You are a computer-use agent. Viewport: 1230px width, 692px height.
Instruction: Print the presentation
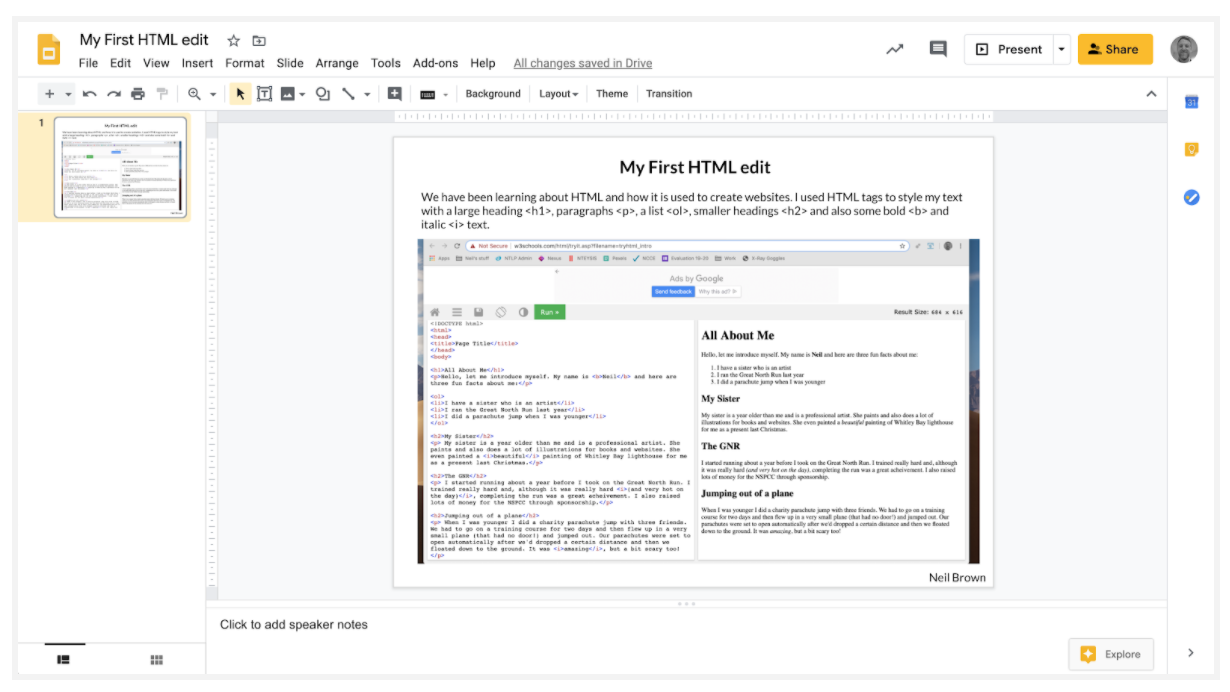coord(138,94)
